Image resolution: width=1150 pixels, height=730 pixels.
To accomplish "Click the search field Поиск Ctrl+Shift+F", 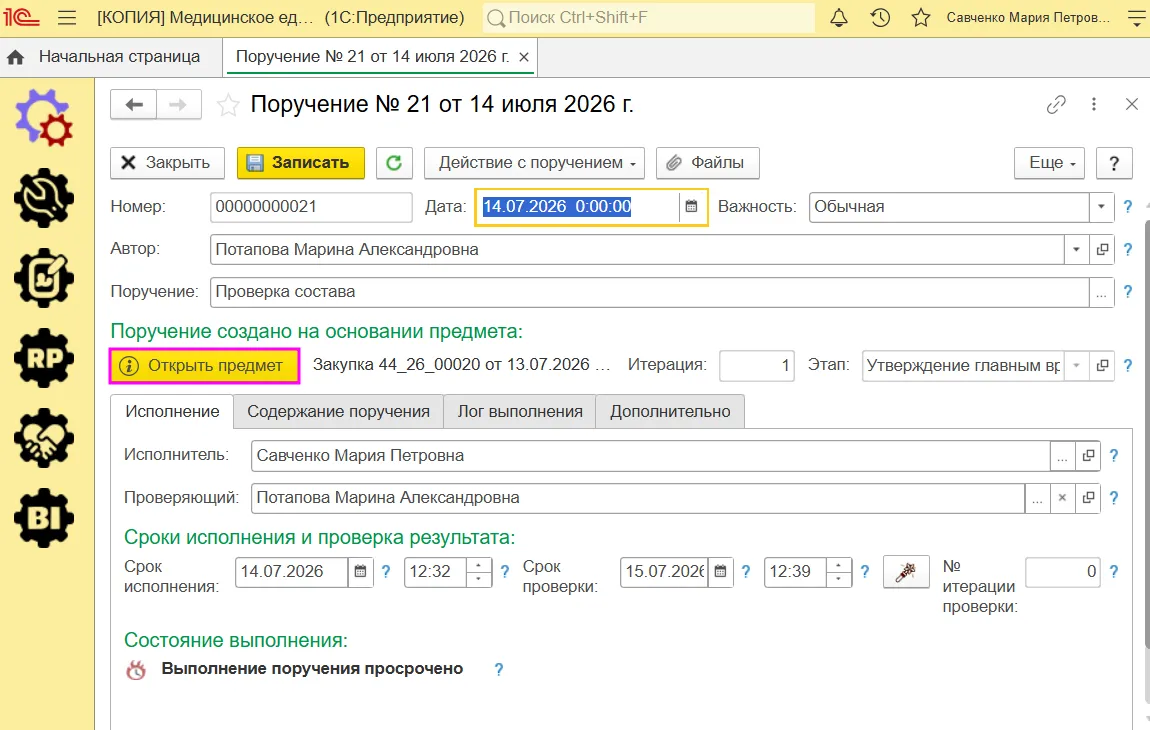I will coord(649,18).
